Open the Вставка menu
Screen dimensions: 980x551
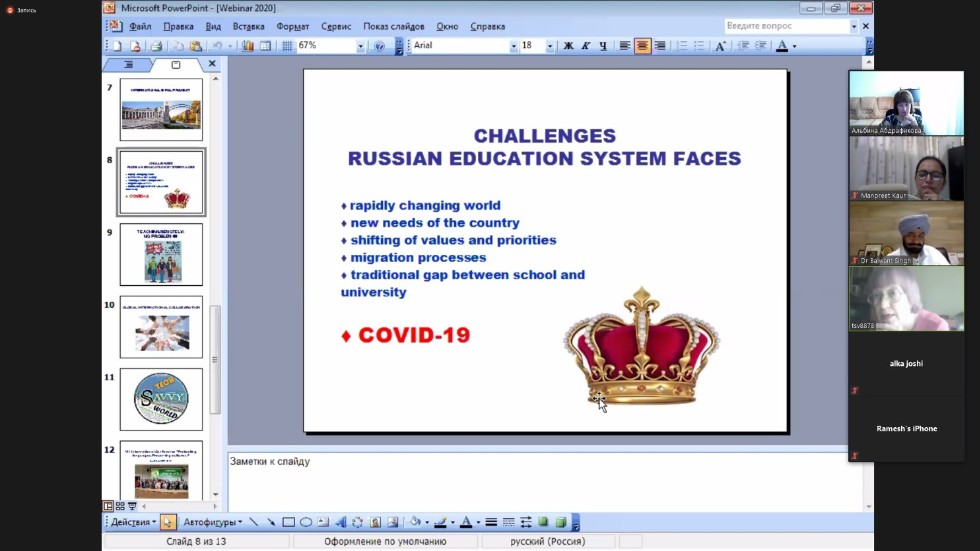249,26
